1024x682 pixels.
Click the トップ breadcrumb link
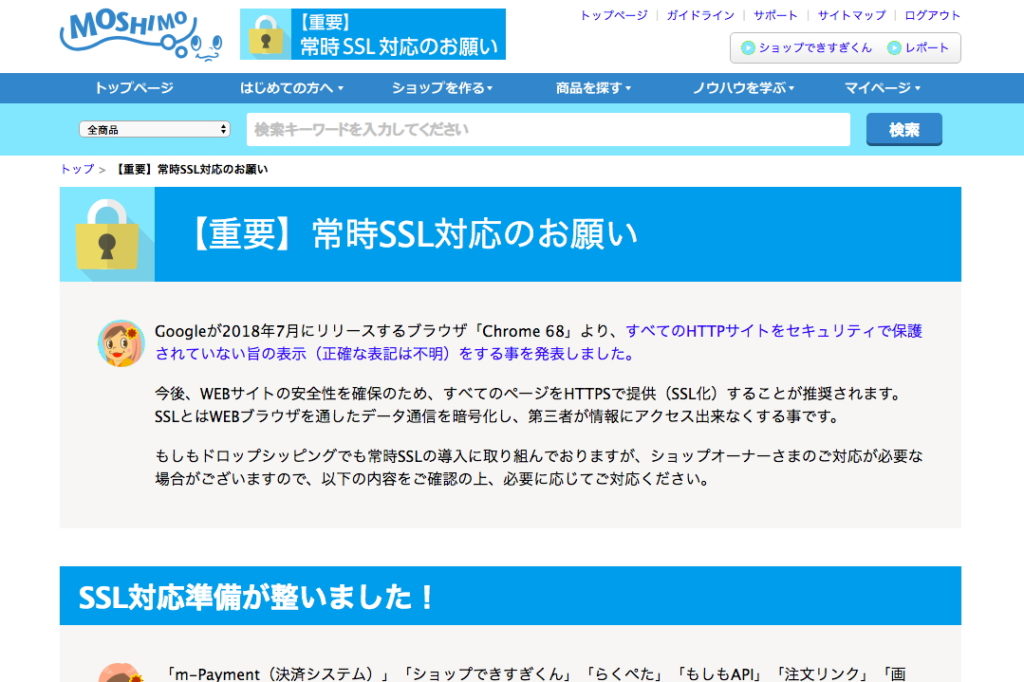[77, 169]
